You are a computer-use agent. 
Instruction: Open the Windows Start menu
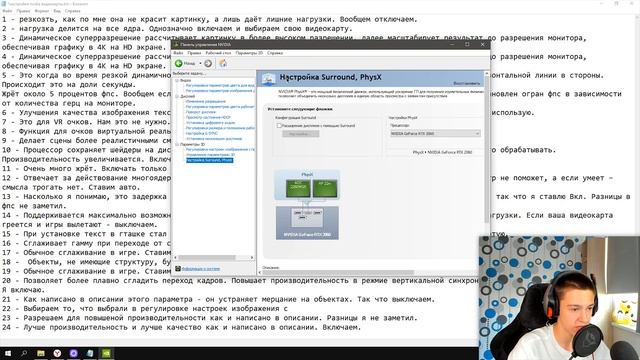8,353
